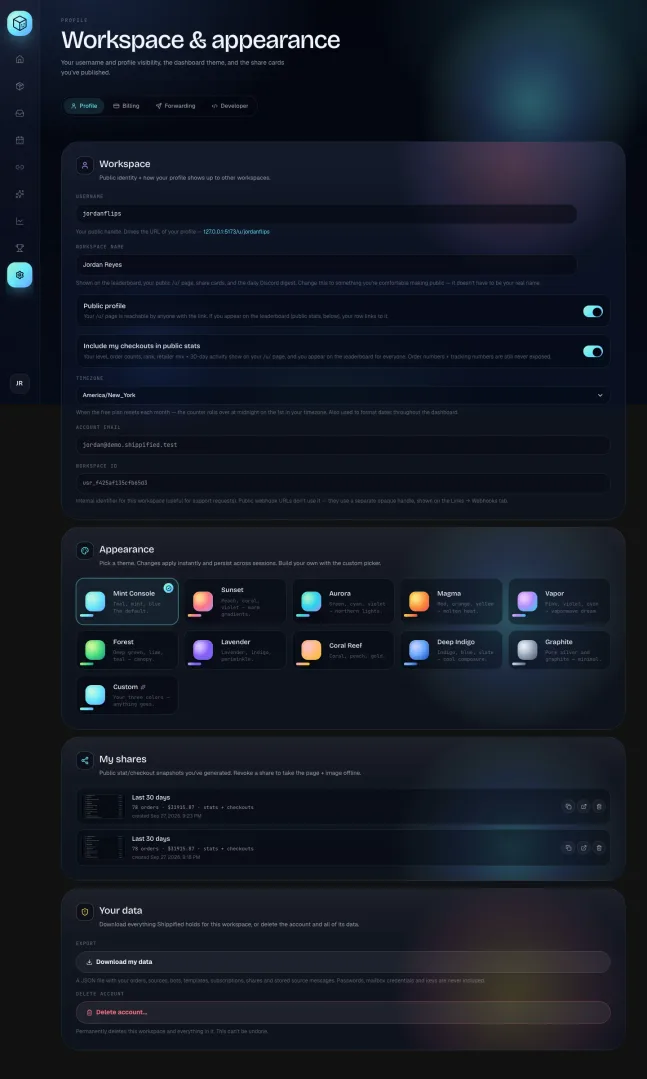Open the America/New_York timezone dropdown

[x=343, y=395]
